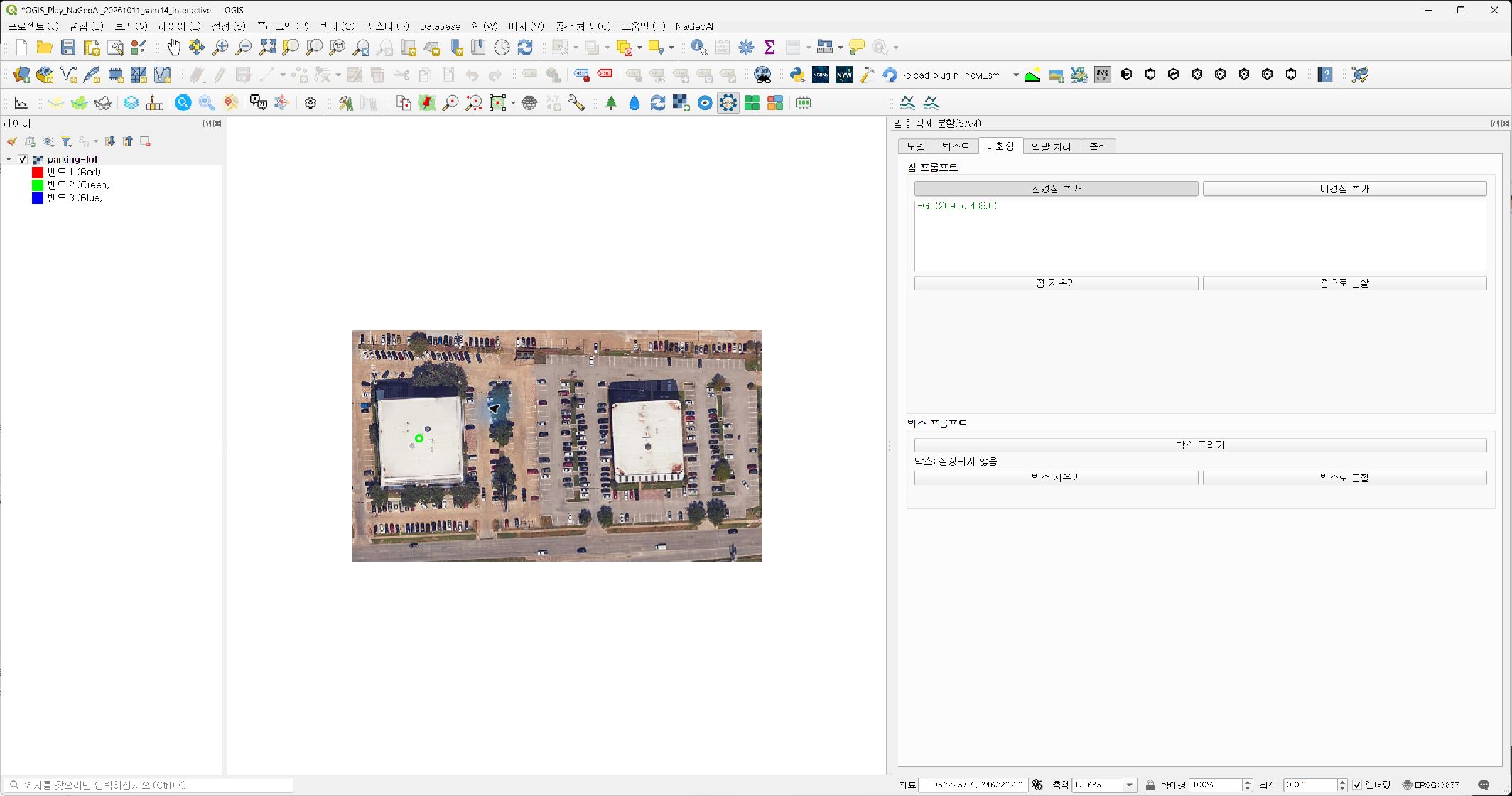Image resolution: width=1512 pixels, height=796 pixels.
Task: Click the red Band 1 color swatch
Action: click(38, 172)
